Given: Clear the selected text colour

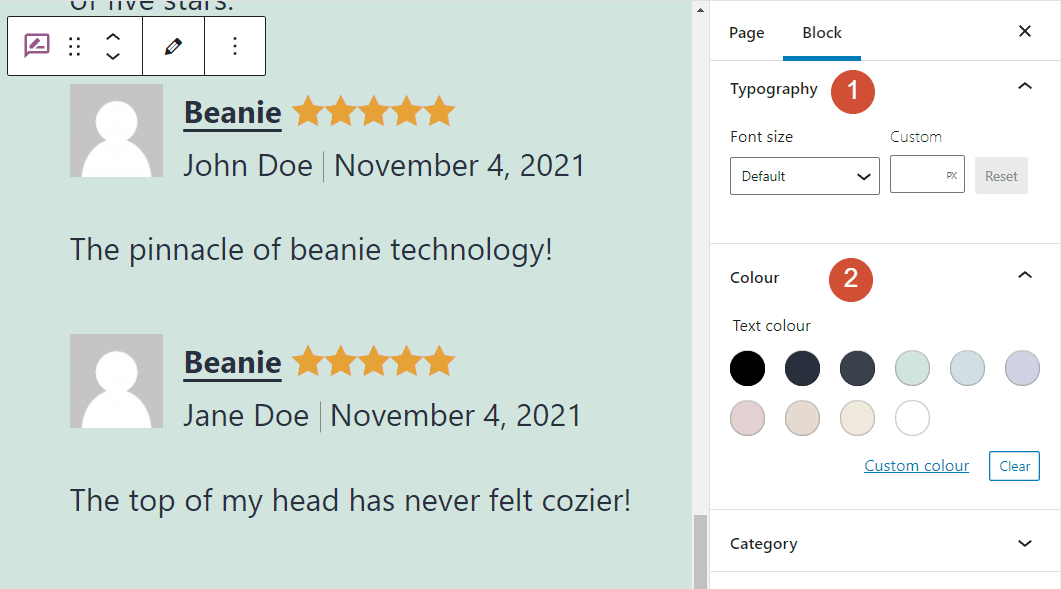Looking at the screenshot, I should (1014, 465).
